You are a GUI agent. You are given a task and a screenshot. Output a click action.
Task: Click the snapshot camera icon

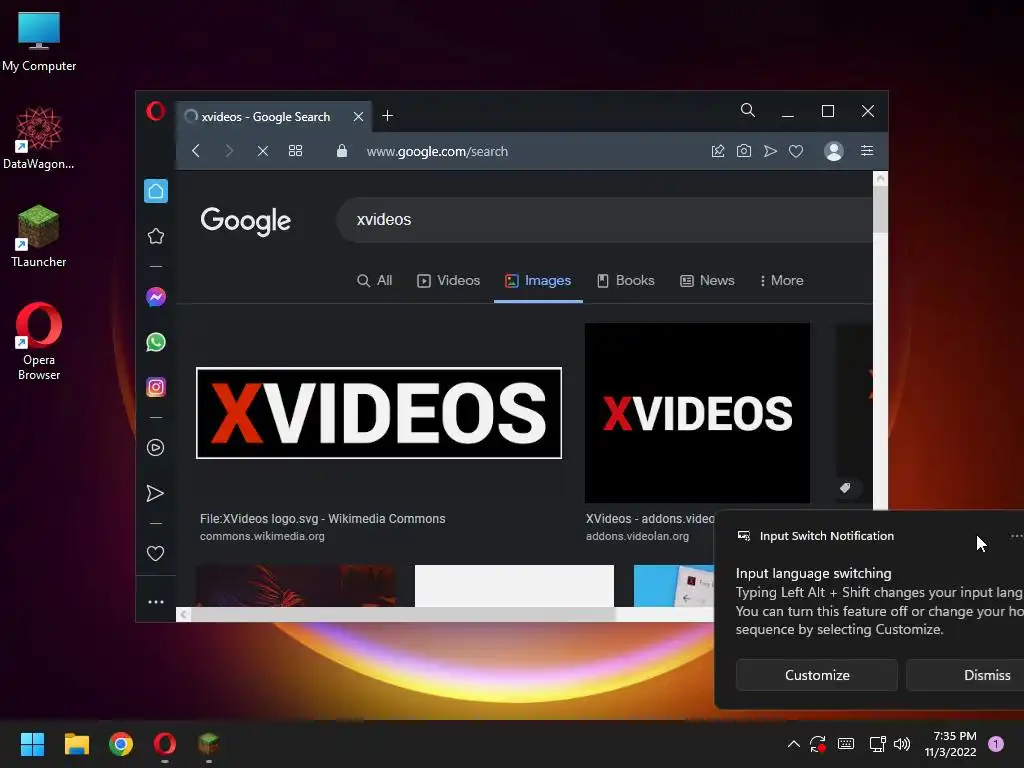[744, 151]
